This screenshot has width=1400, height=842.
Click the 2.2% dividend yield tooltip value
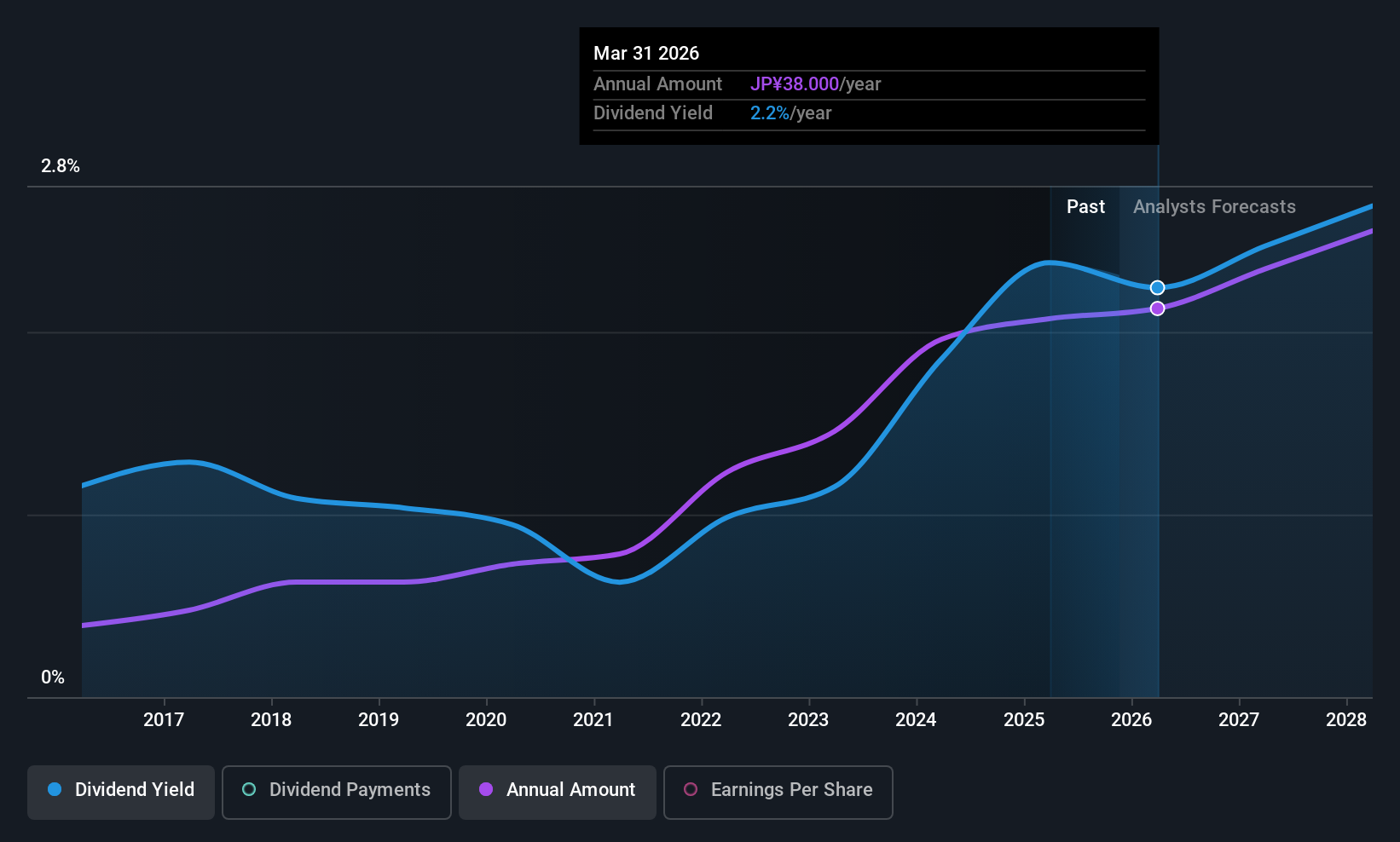pyautogui.click(x=770, y=113)
